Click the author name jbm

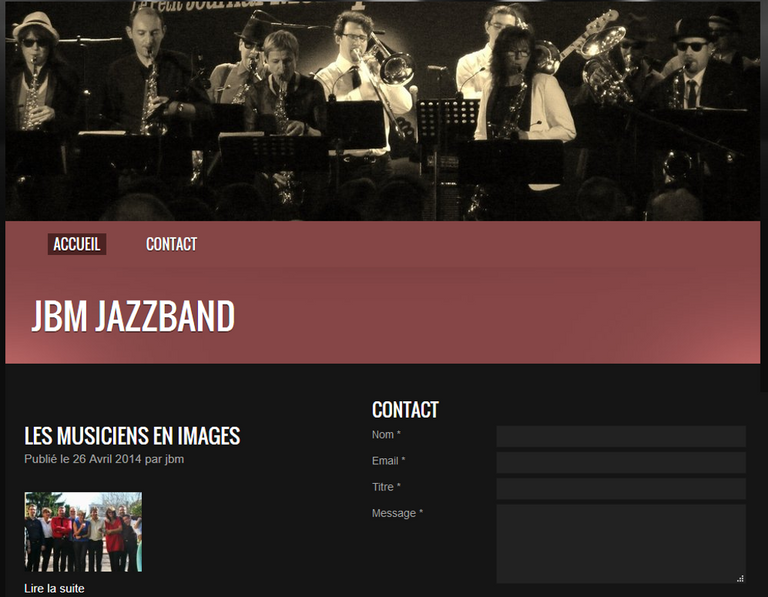[174, 459]
